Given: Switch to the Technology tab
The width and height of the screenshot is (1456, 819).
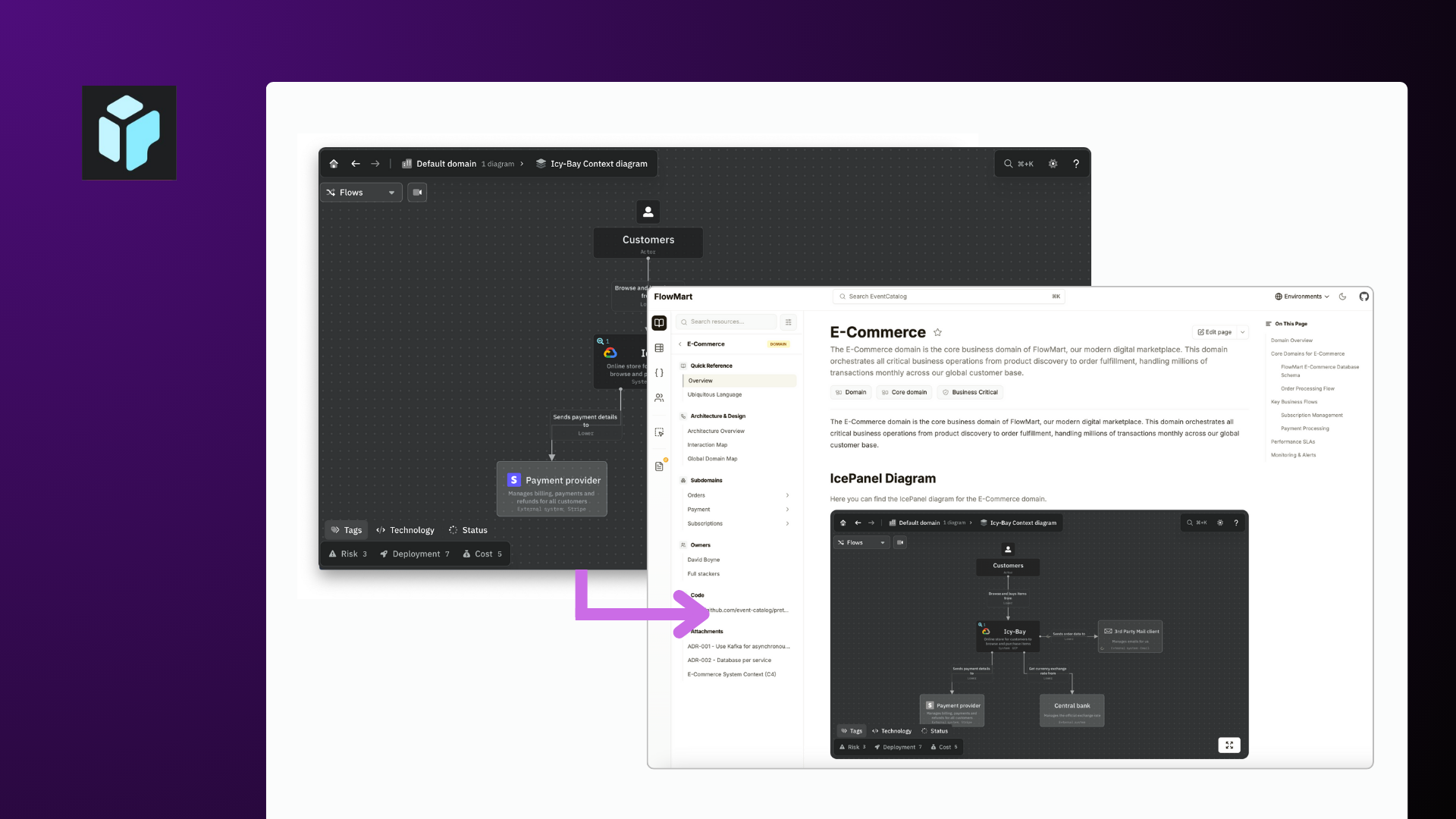Looking at the screenshot, I should (406, 530).
